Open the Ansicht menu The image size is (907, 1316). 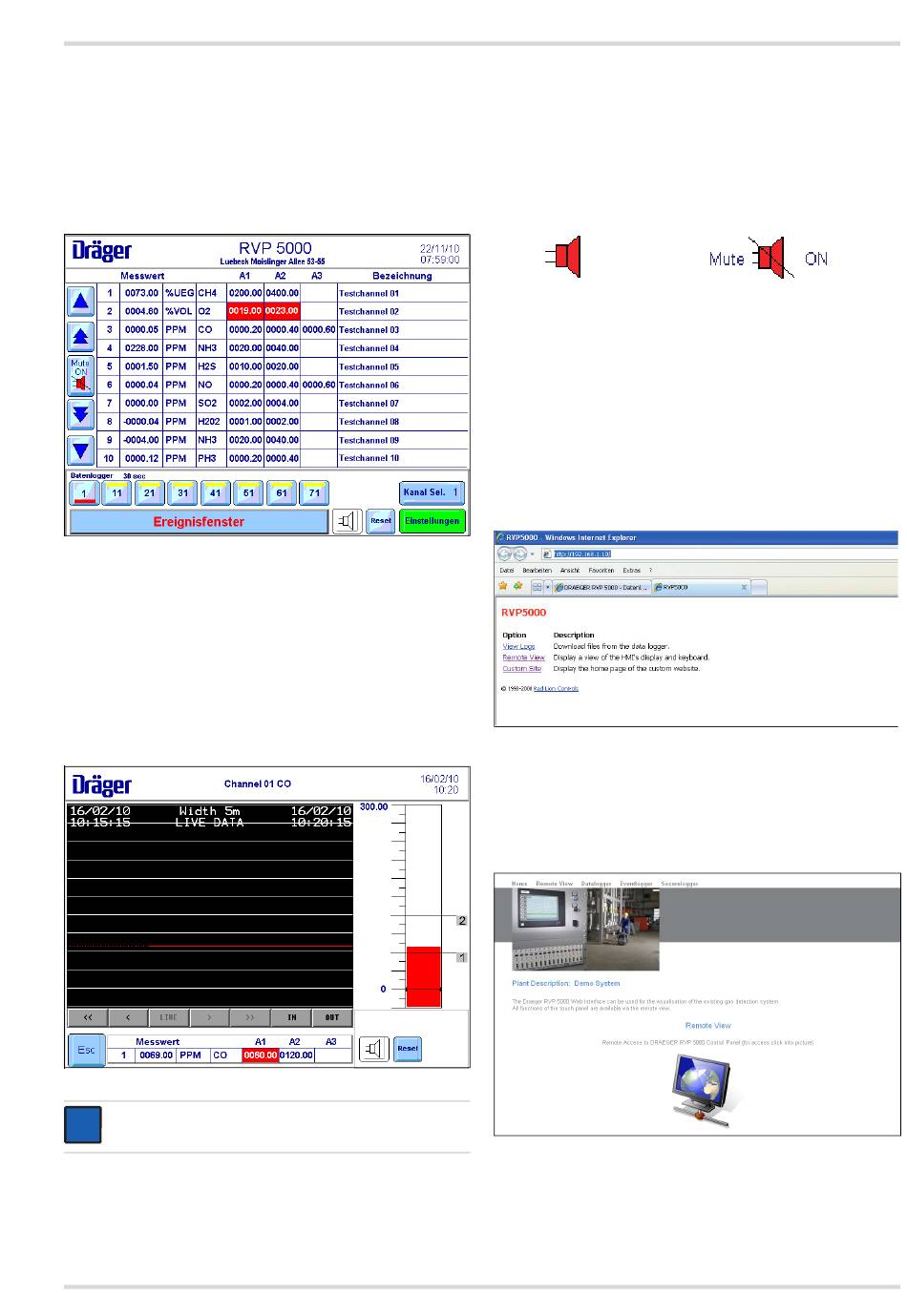click(570, 571)
